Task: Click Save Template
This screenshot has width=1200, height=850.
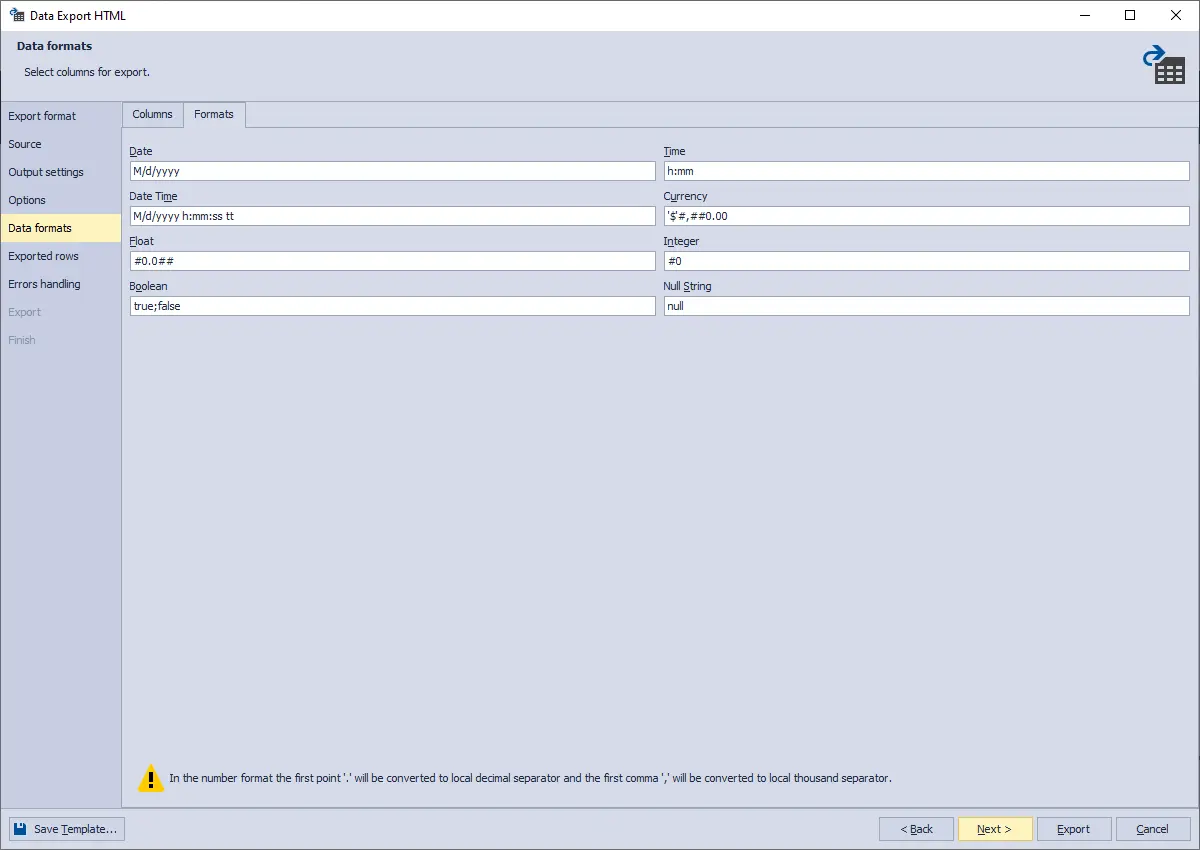Action: tap(66, 828)
